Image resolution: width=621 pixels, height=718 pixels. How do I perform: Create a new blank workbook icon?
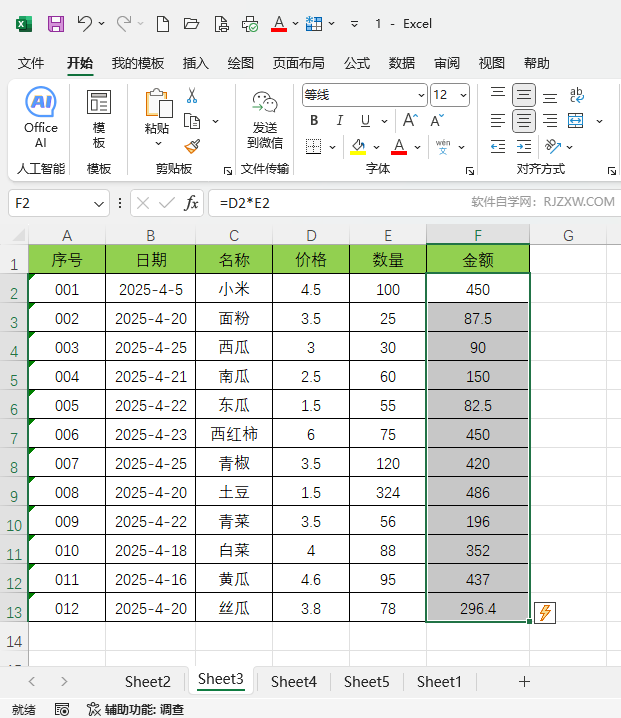point(163,23)
